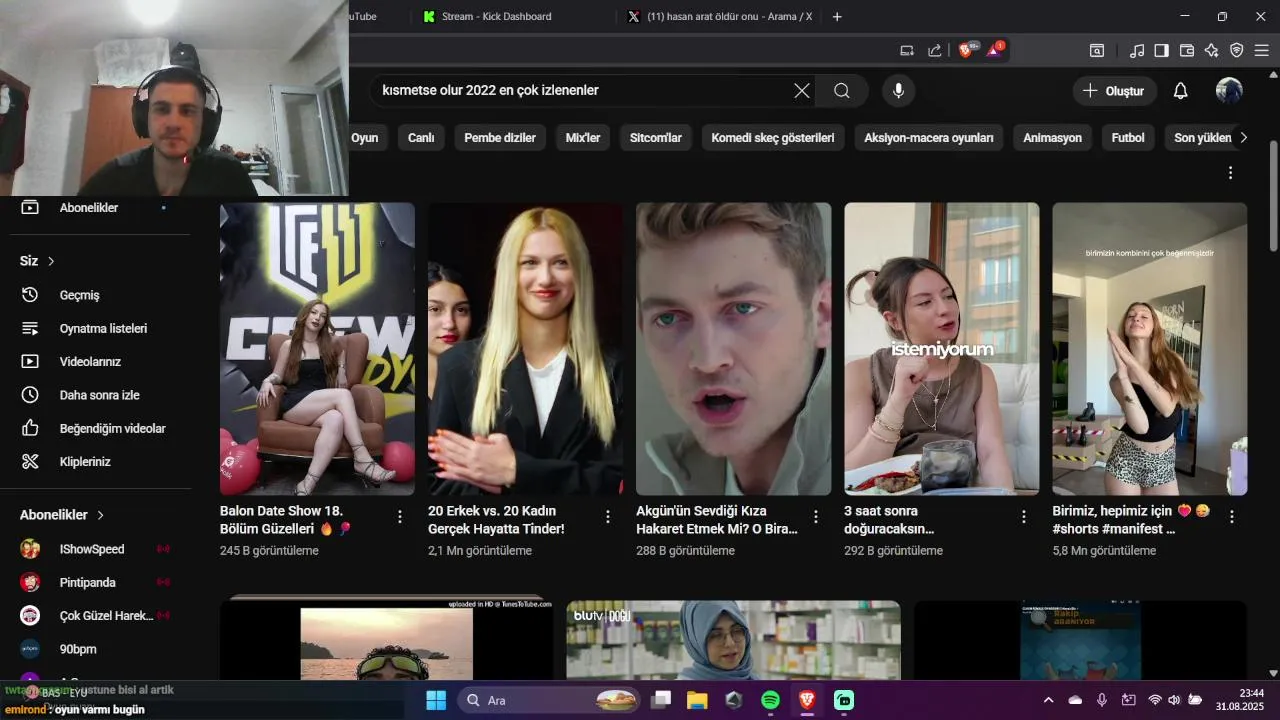This screenshot has width=1280, height=720.
Task: Open Brave Wallet icon
Action: click(x=1187, y=50)
